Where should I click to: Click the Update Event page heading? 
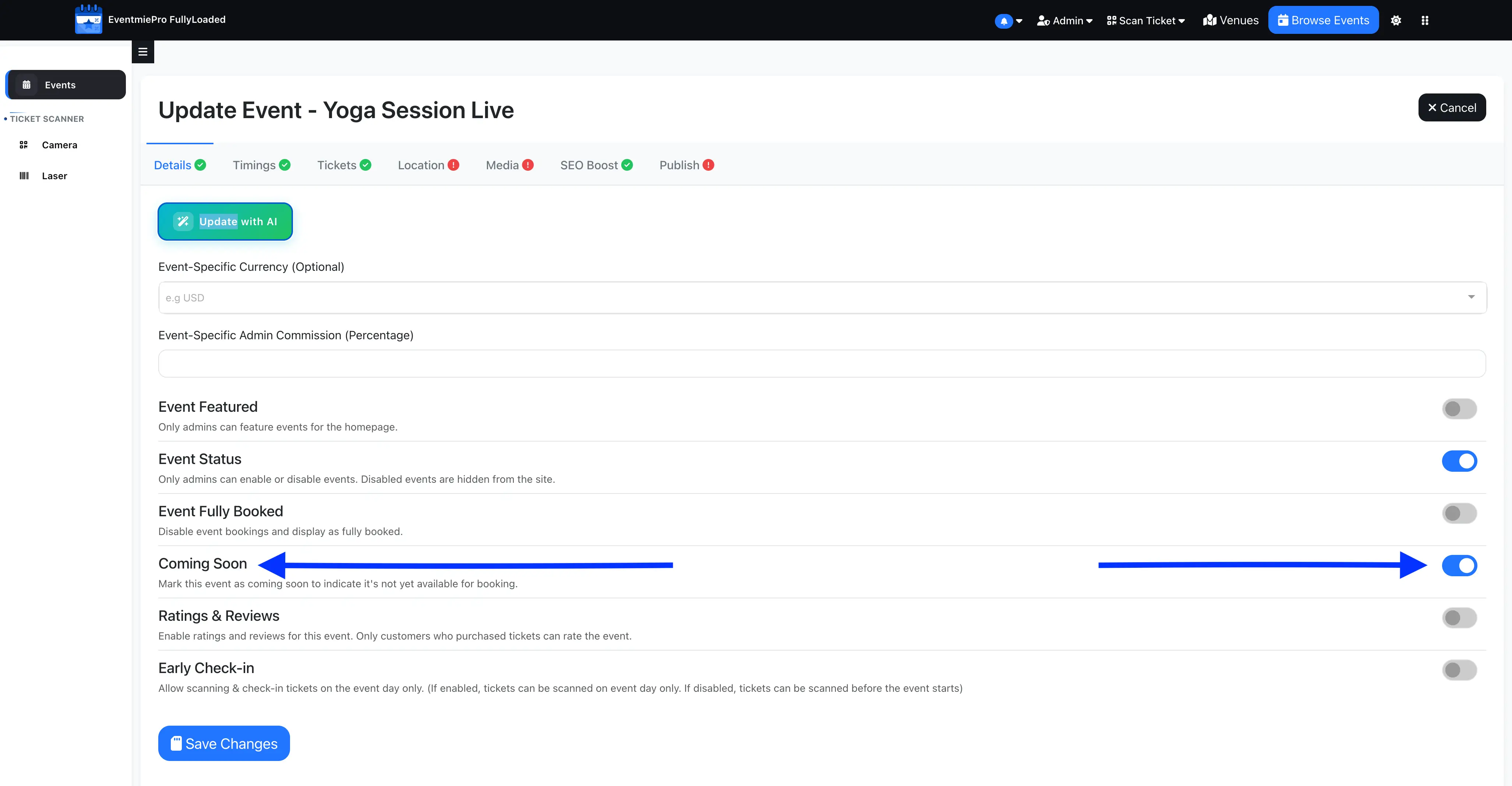pyautogui.click(x=336, y=110)
